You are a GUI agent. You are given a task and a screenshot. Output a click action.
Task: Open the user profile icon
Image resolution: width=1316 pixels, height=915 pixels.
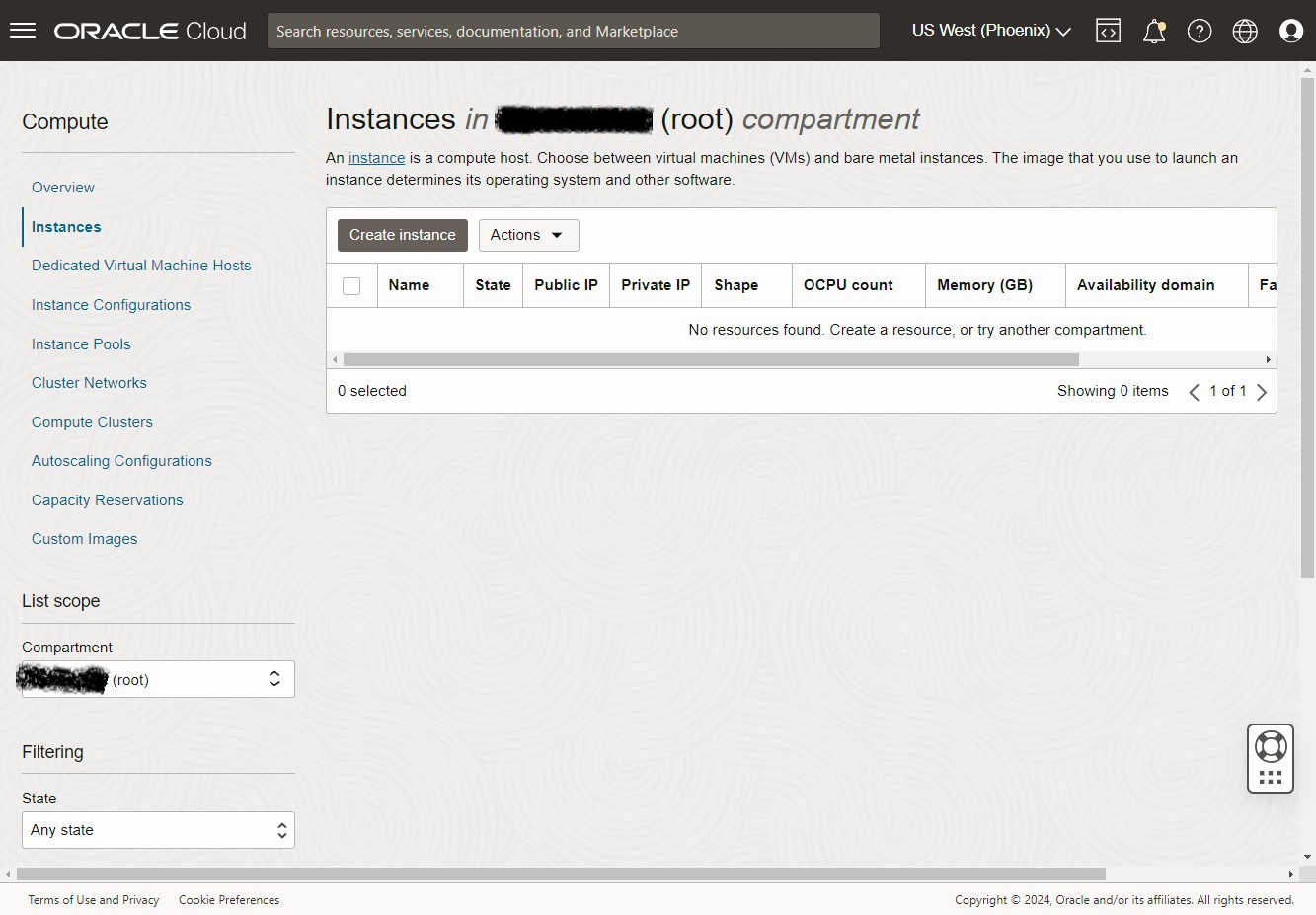pos(1290,31)
